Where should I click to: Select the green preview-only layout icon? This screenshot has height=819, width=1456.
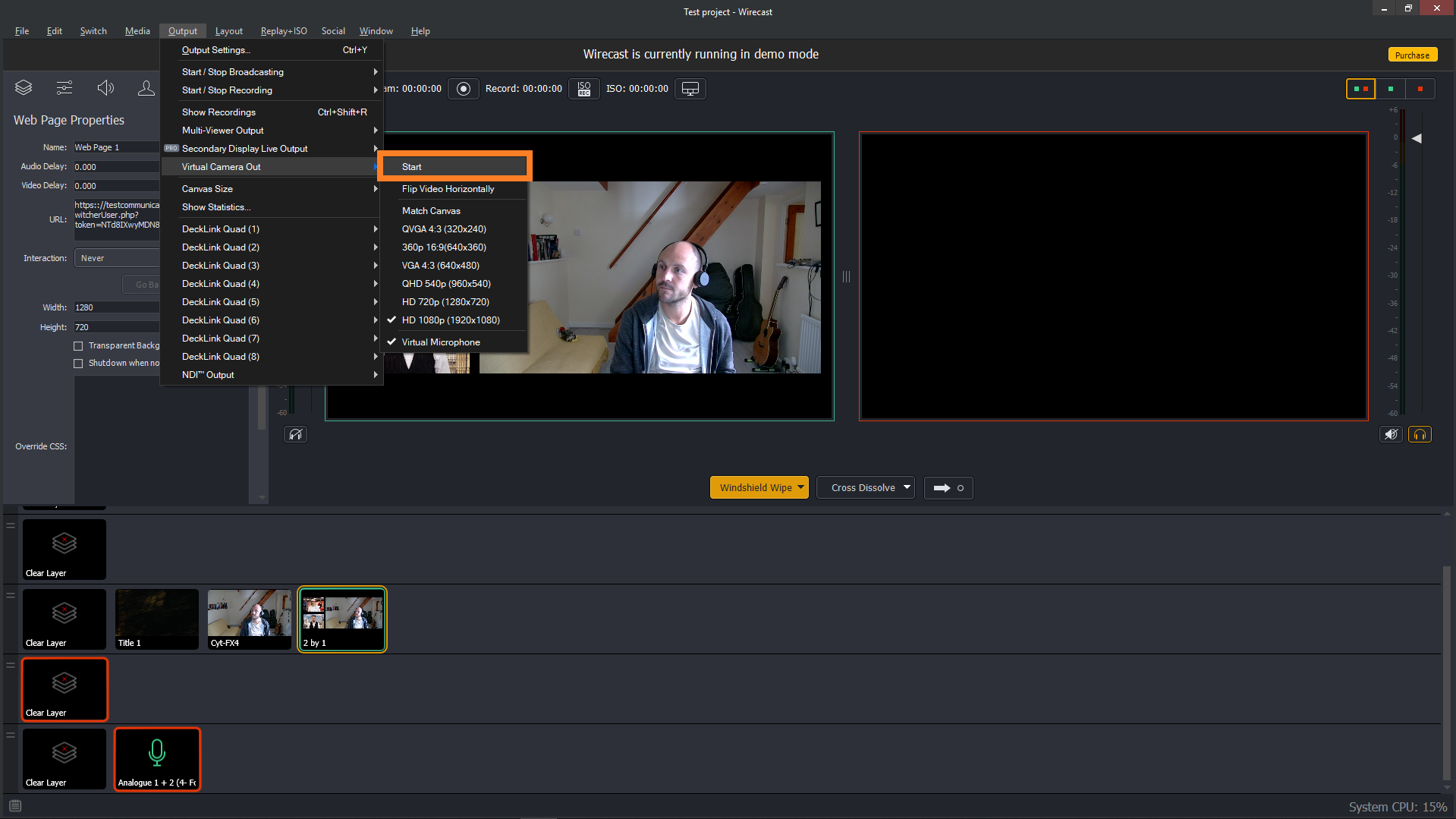pos(1390,89)
